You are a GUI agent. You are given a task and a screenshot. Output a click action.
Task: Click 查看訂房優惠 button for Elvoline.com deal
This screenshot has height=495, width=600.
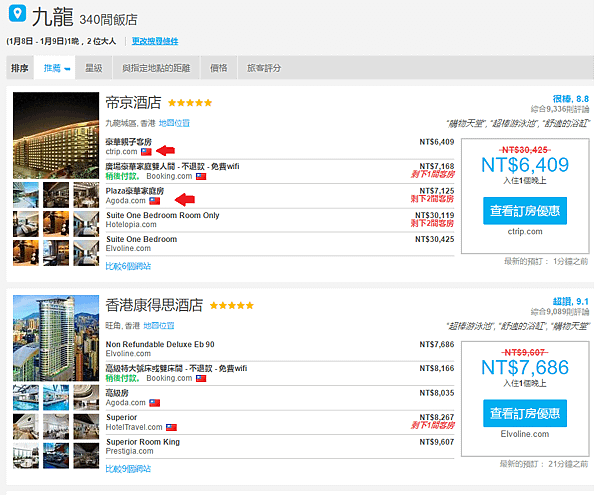525,413
